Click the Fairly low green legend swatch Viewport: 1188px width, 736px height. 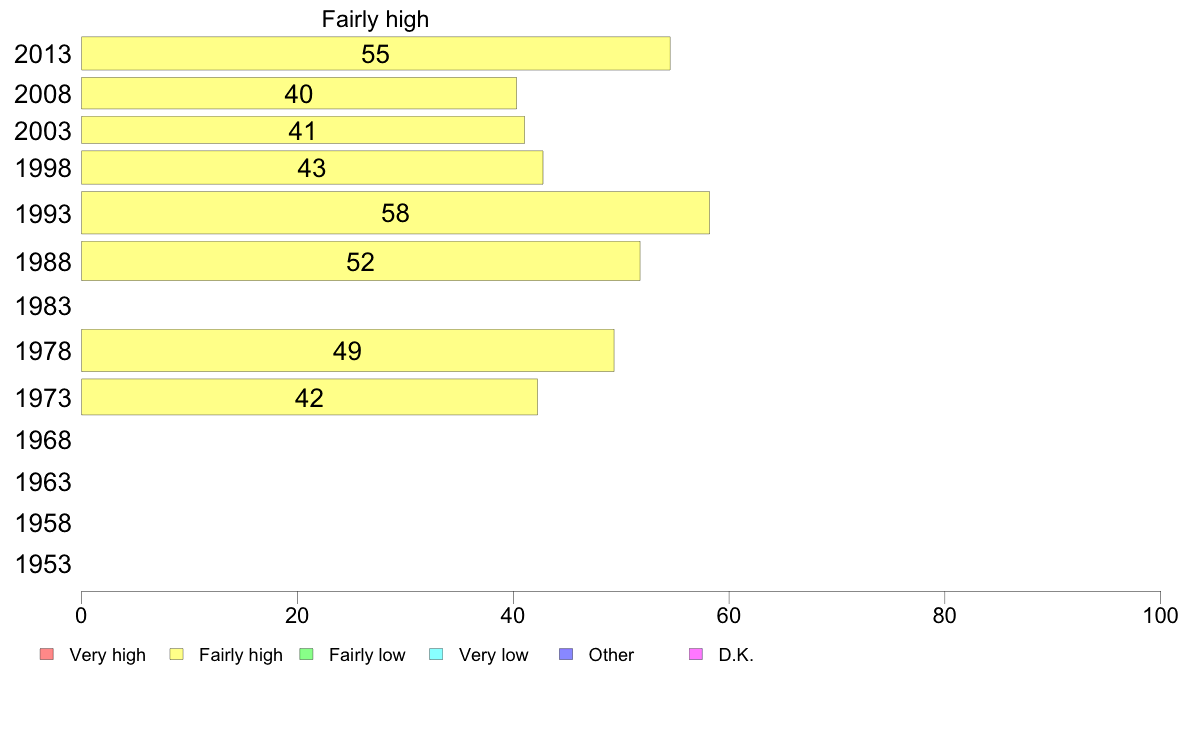click(306, 654)
